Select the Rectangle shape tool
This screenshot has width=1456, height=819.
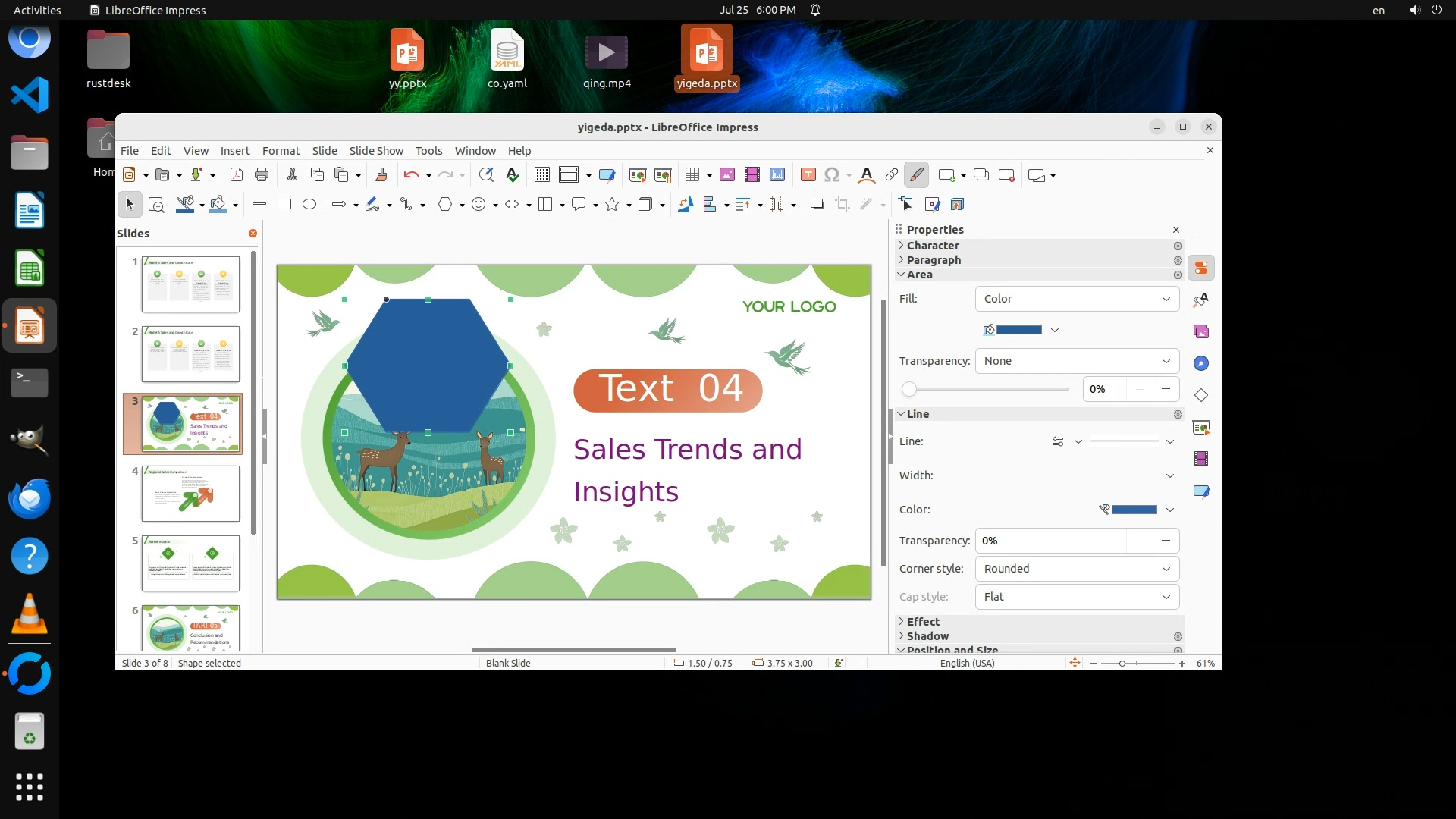pos(284,204)
